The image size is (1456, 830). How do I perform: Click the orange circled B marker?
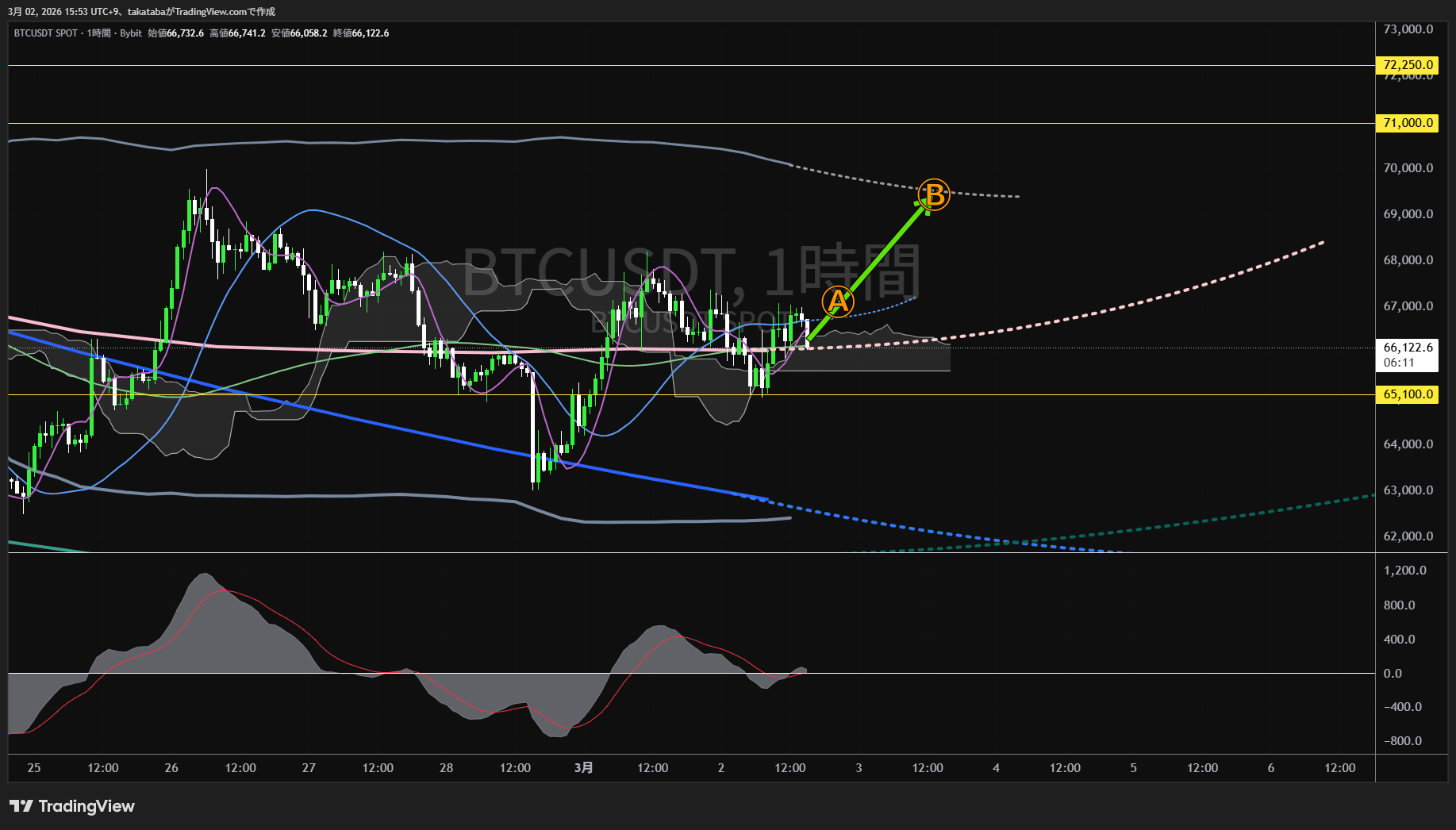click(x=934, y=194)
